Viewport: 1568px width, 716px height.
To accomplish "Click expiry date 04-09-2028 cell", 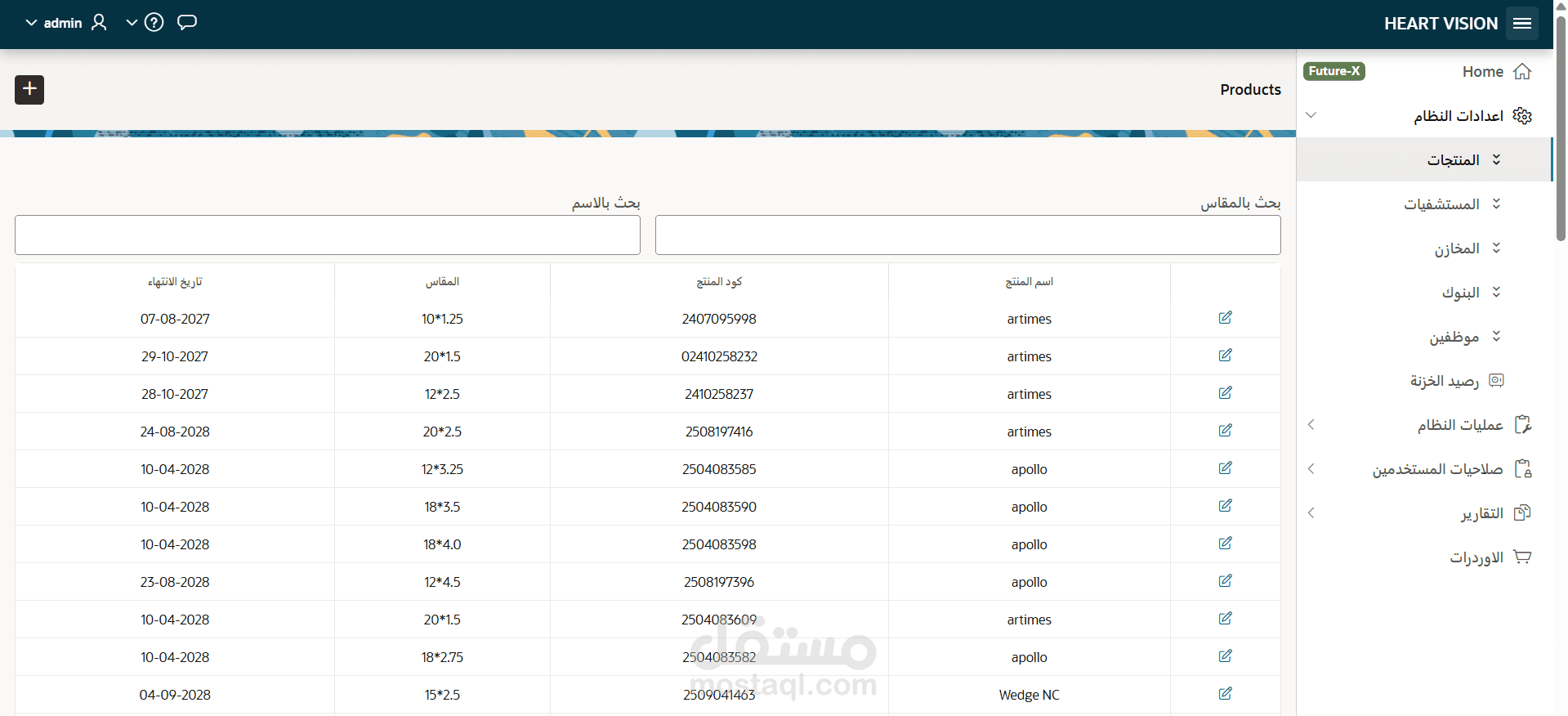I will coord(175,695).
